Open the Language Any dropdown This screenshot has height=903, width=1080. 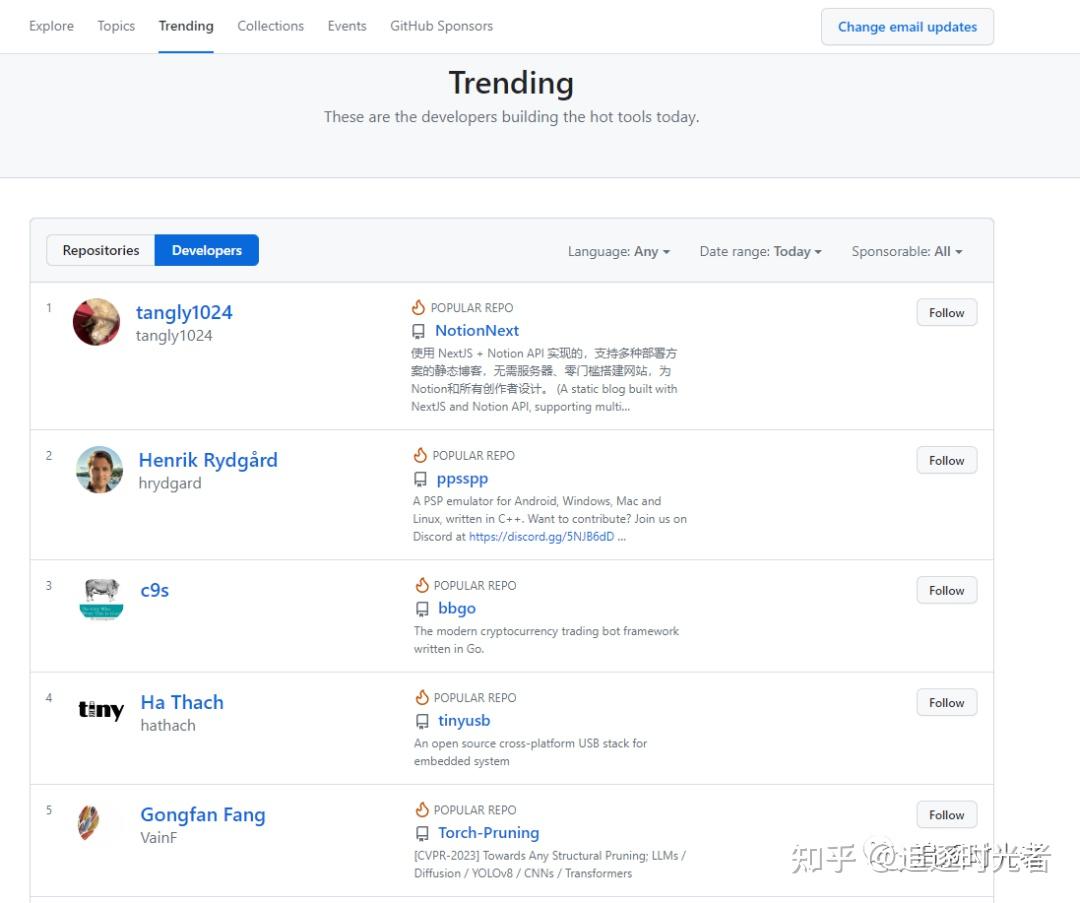click(619, 252)
